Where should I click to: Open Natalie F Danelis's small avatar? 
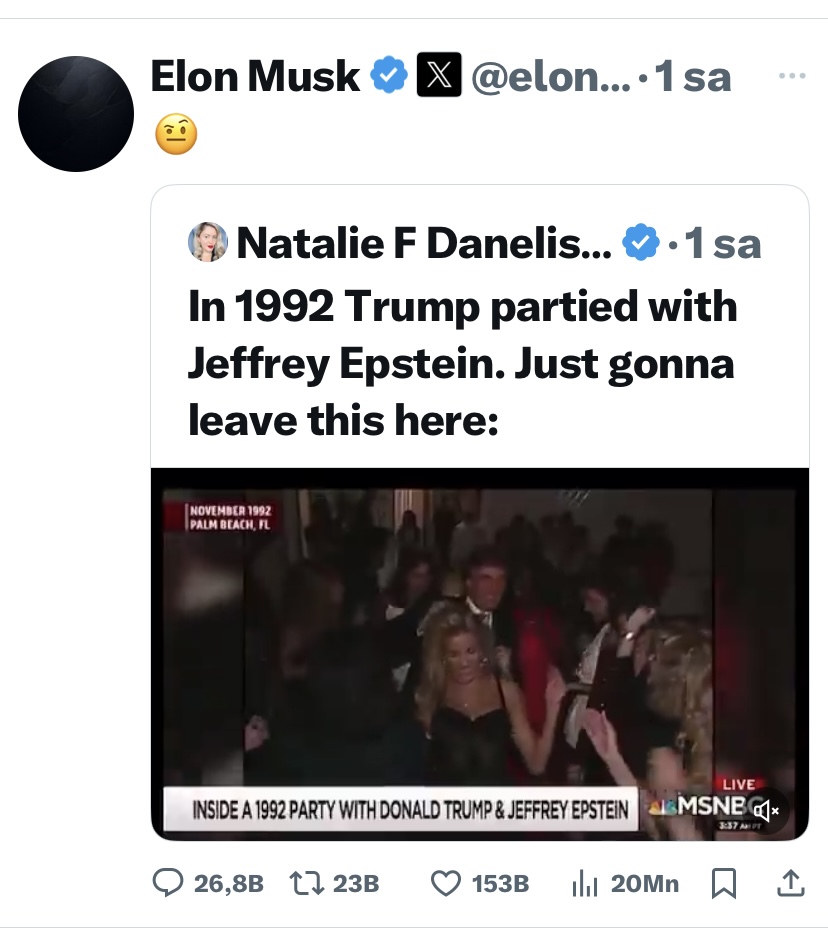click(208, 242)
